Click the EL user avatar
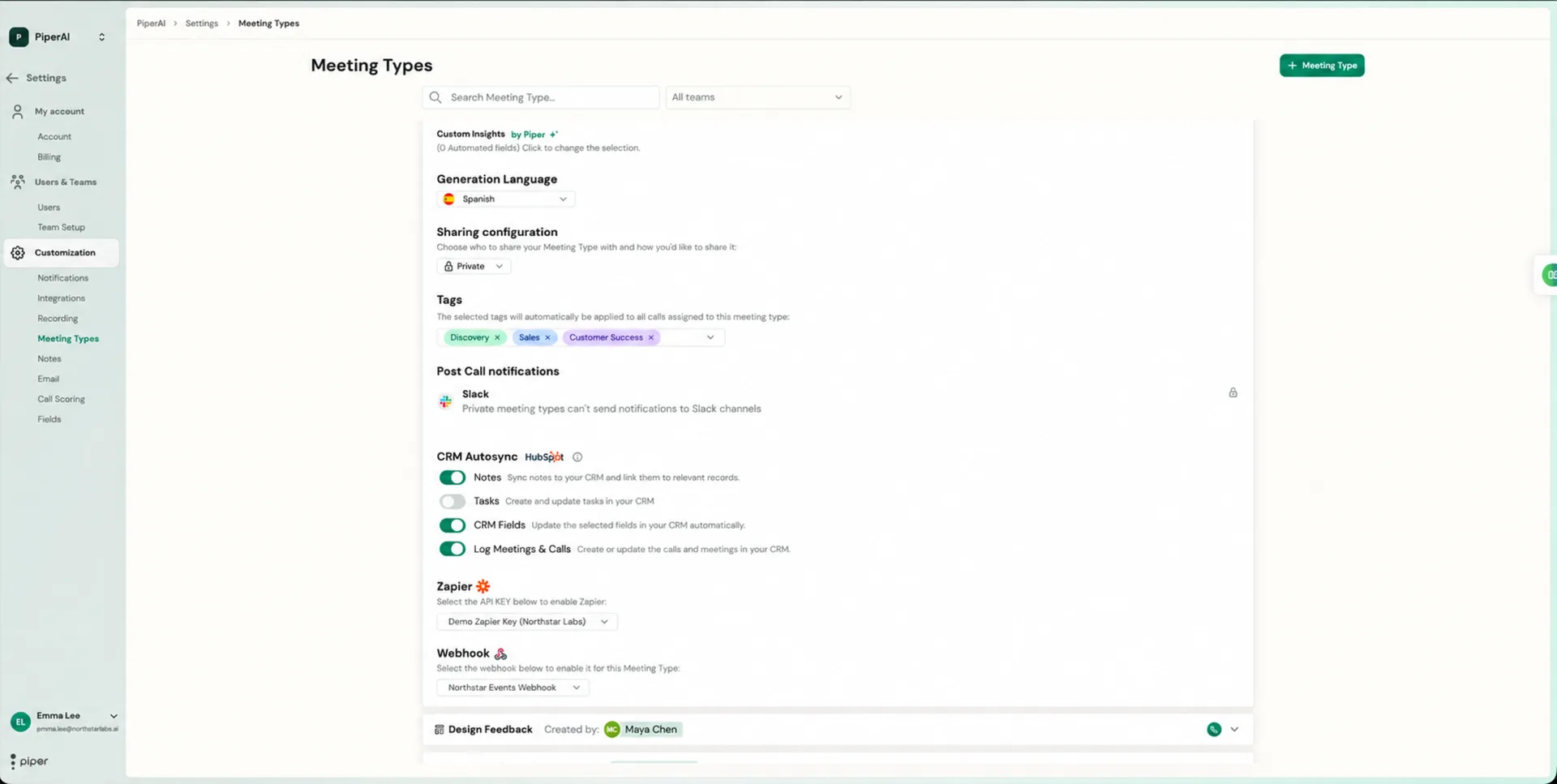 (x=20, y=722)
